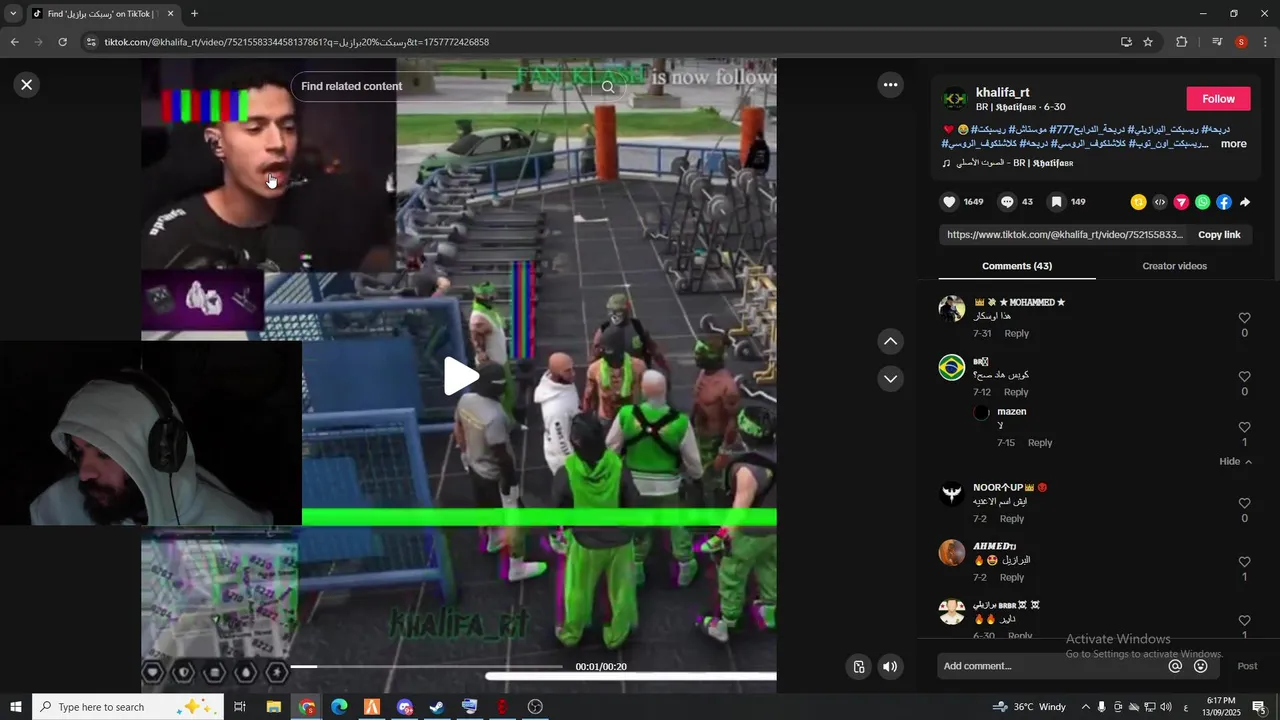
Task: Toggle the auto-scroll icon beside volume
Action: pos(858,667)
